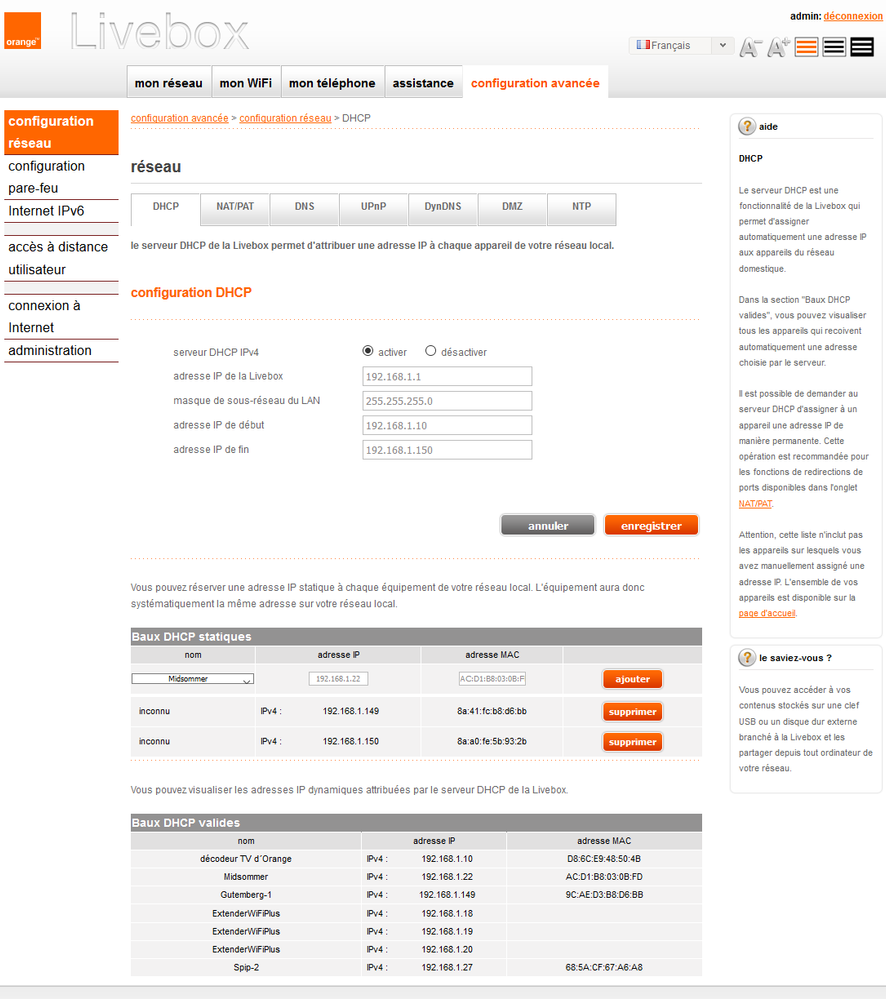The width and height of the screenshot is (886, 999).
Task: Select the orange display theme icon
Action: pos(806,46)
